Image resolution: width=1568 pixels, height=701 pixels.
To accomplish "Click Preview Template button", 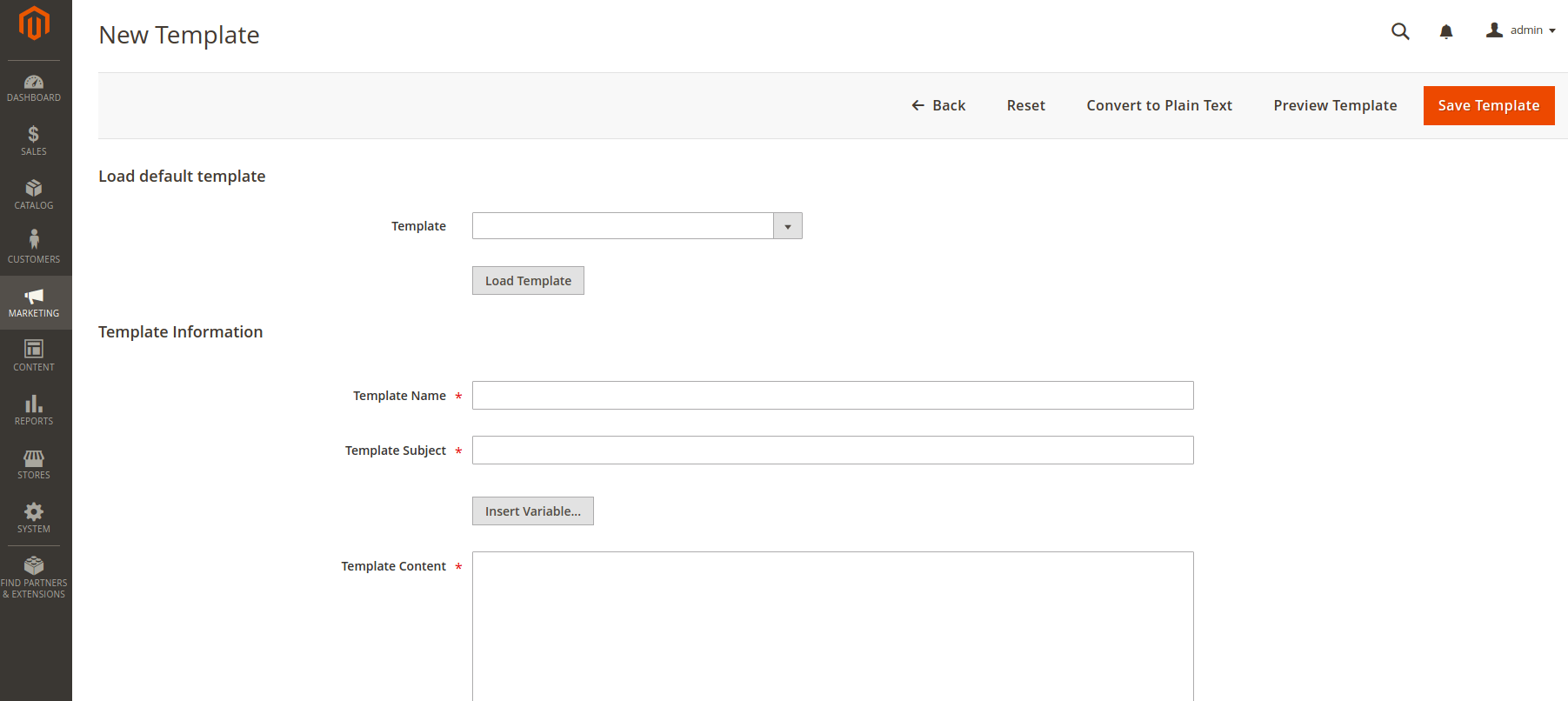I will pyautogui.click(x=1335, y=105).
